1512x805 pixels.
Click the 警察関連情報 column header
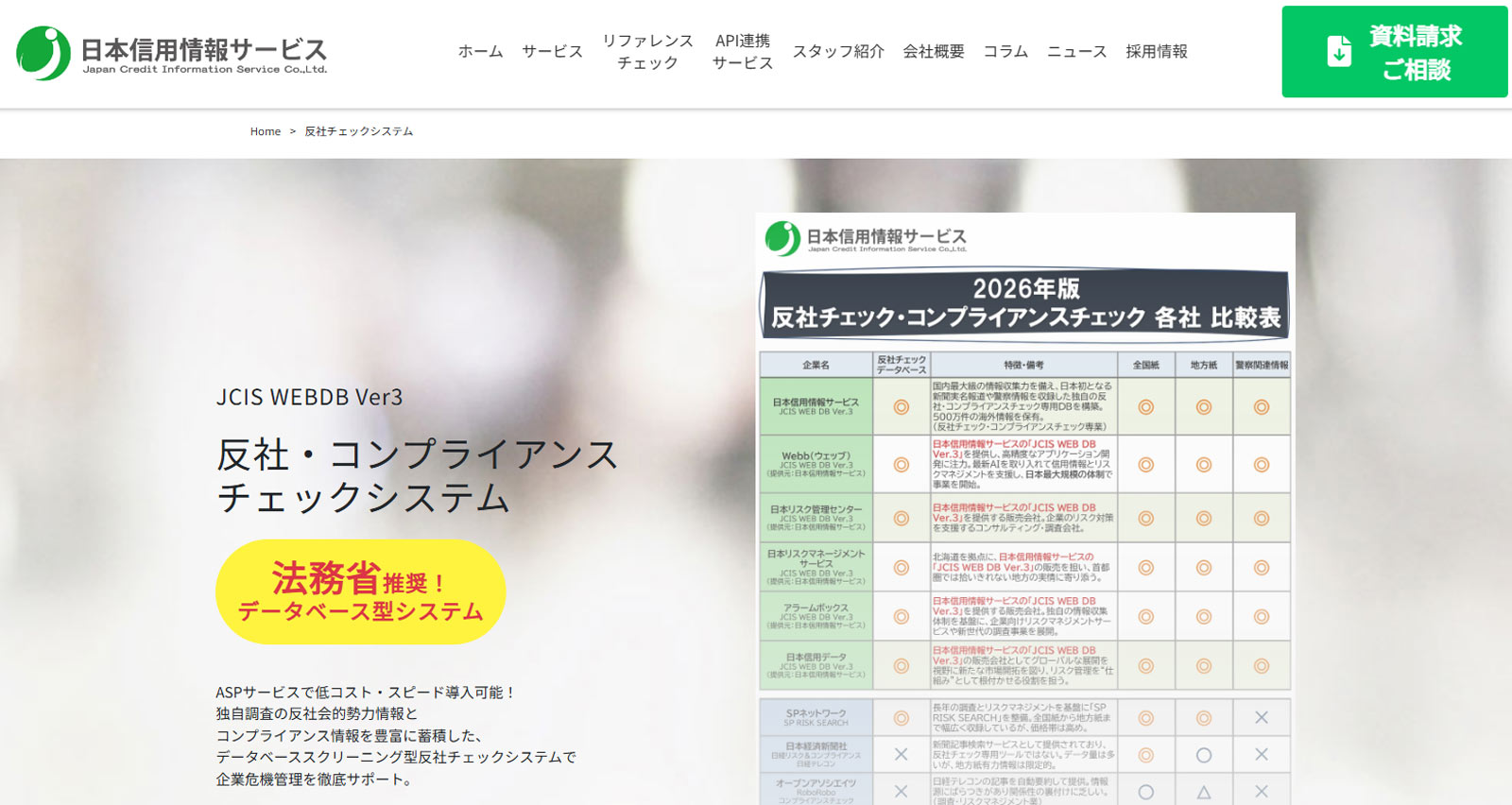tap(1262, 365)
